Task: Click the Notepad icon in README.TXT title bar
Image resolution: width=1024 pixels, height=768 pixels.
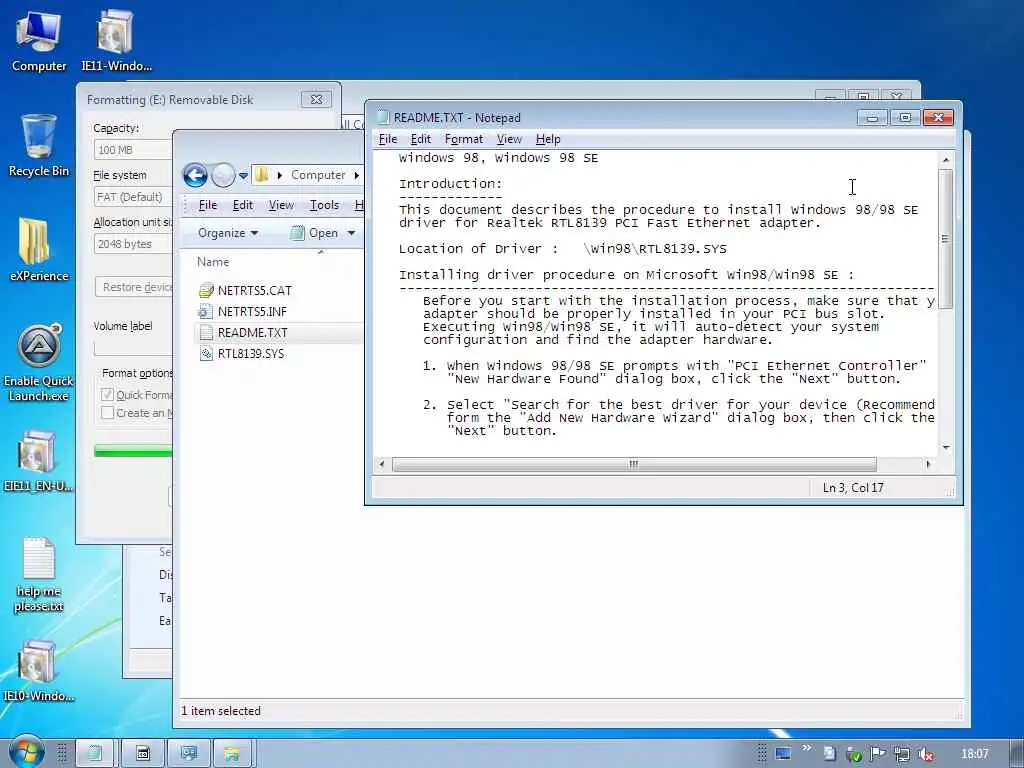Action: pos(383,118)
